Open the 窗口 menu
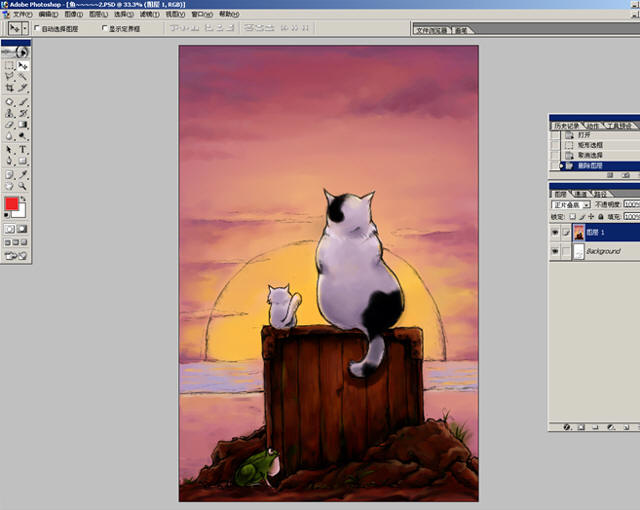 (x=202, y=14)
